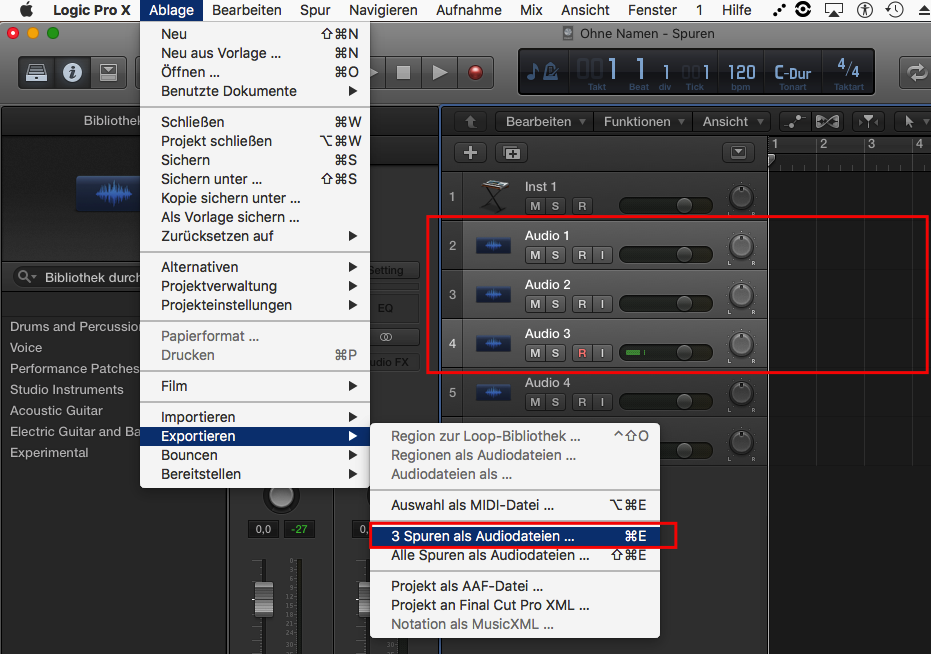Mute the Audio 1 track

tap(536, 255)
